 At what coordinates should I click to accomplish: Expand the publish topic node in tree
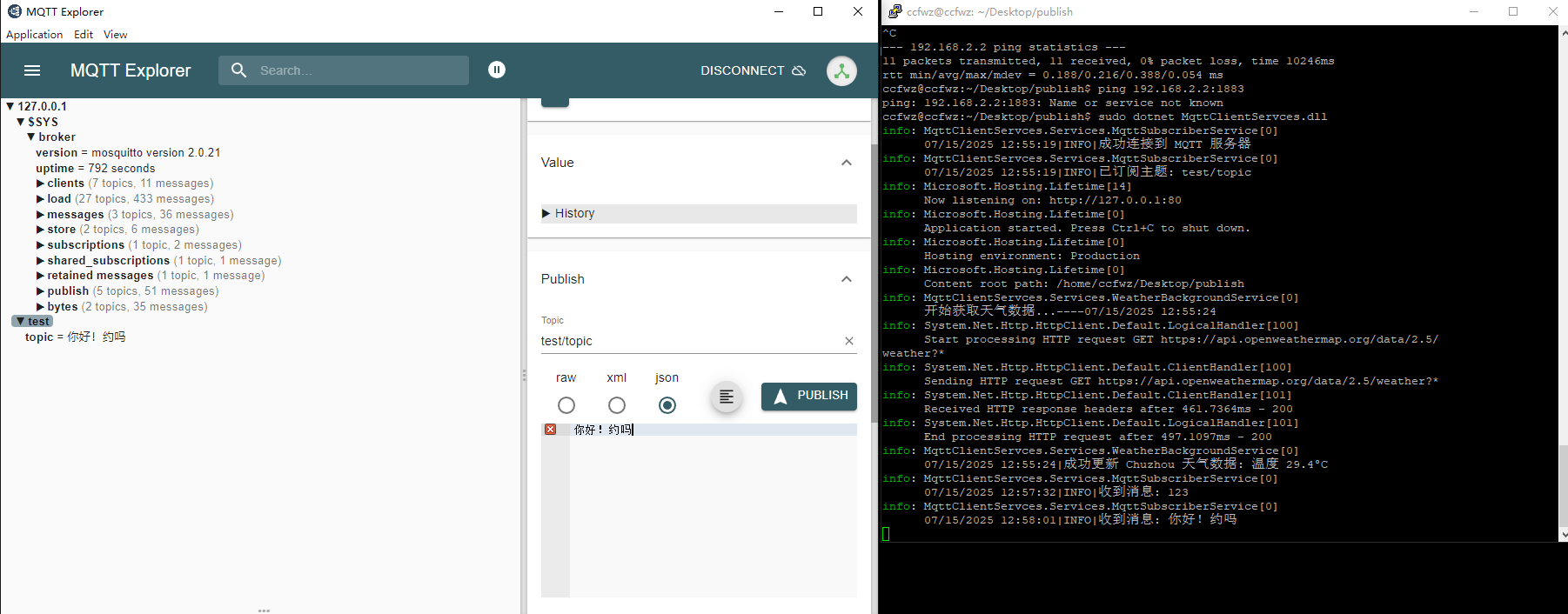pos(40,291)
